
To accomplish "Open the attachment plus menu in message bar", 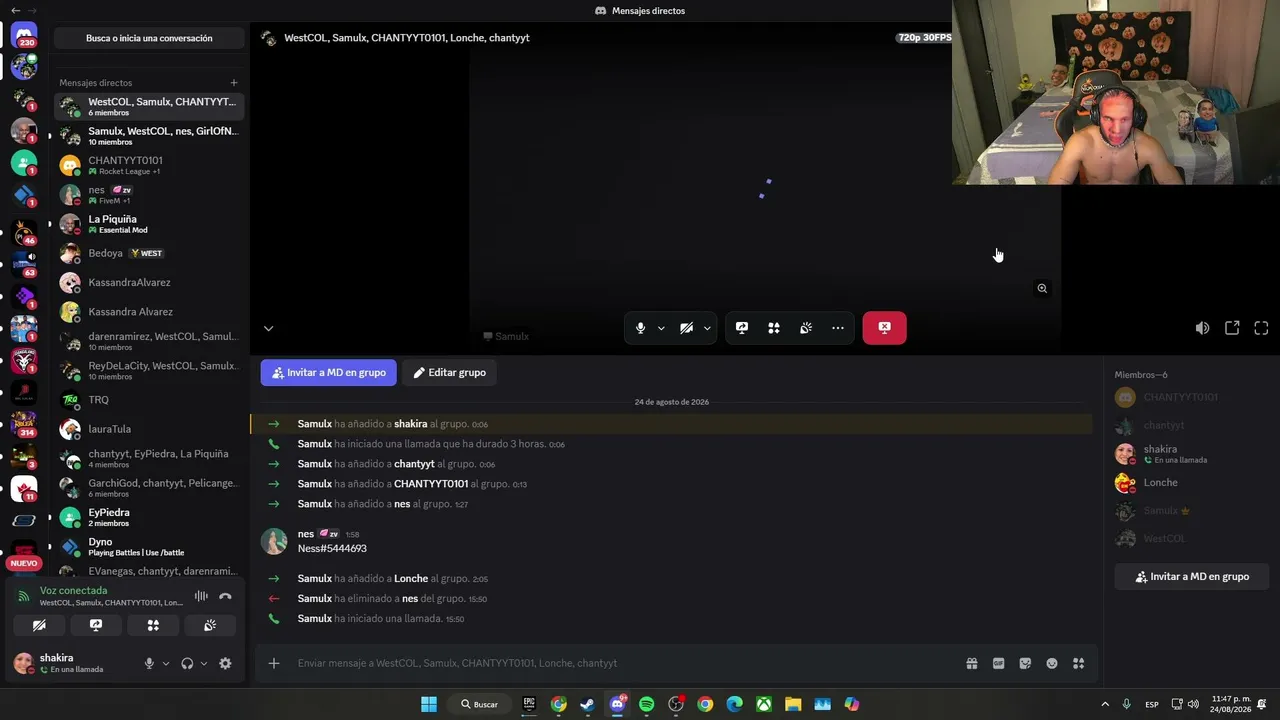I will pyautogui.click(x=273, y=663).
